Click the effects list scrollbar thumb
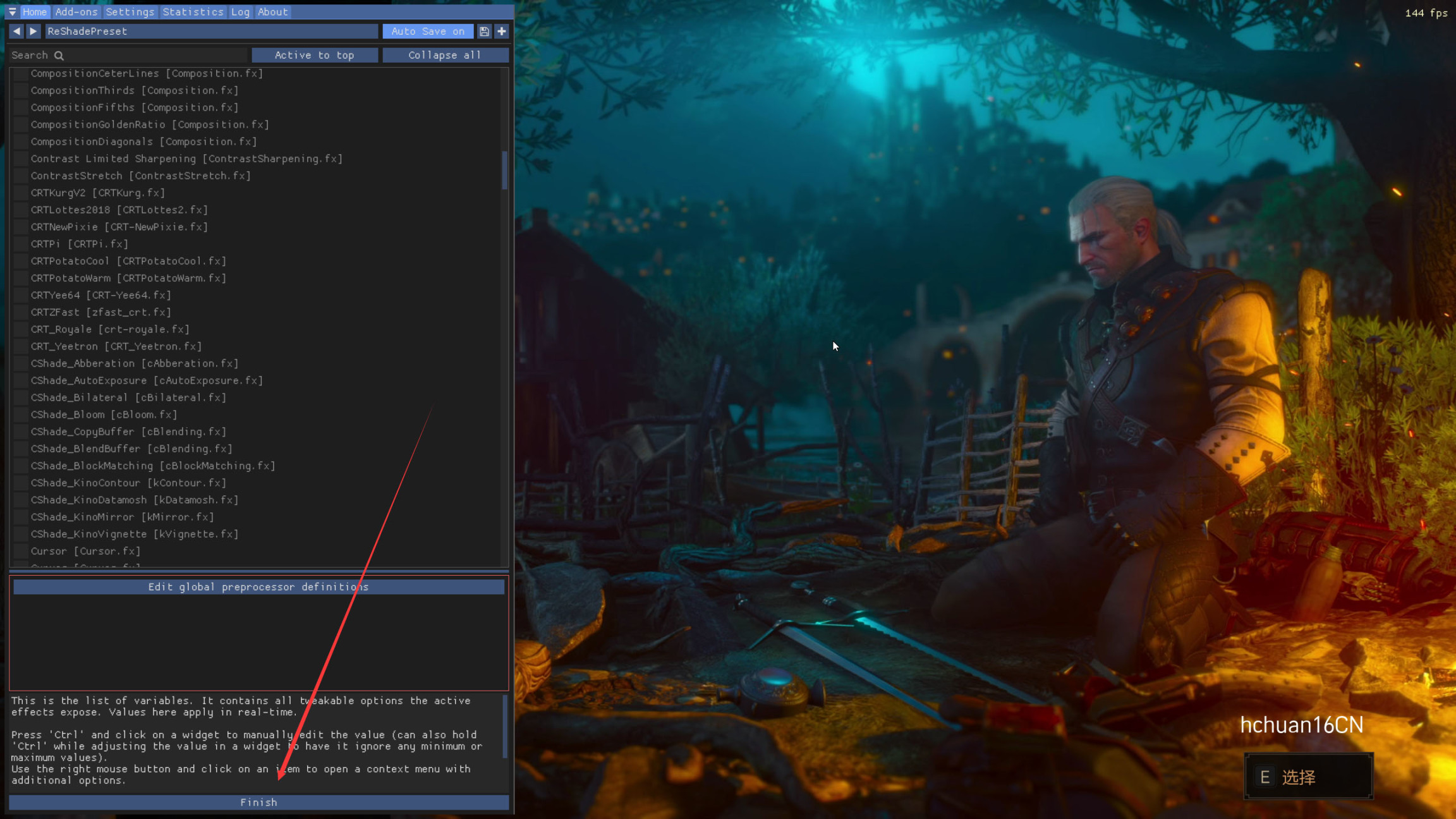1456x819 pixels. pyautogui.click(x=504, y=169)
